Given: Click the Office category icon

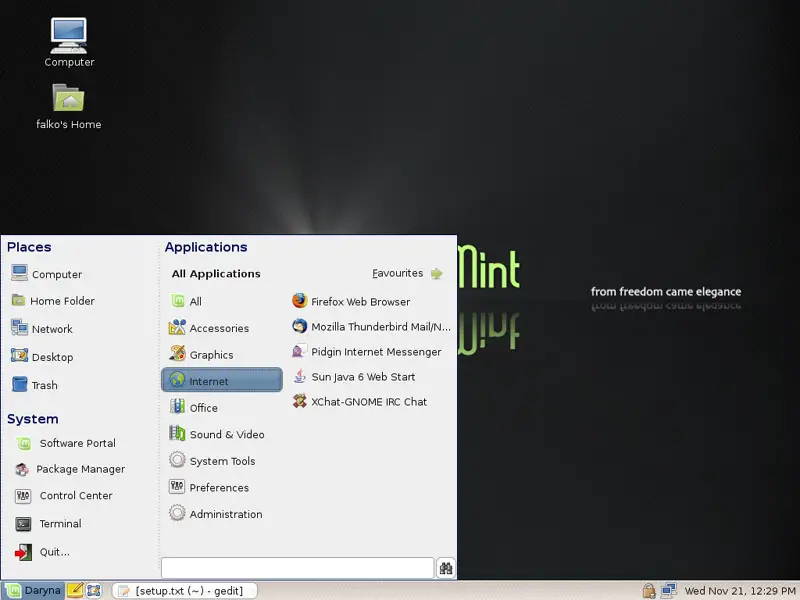Looking at the screenshot, I should pyautogui.click(x=177, y=407).
